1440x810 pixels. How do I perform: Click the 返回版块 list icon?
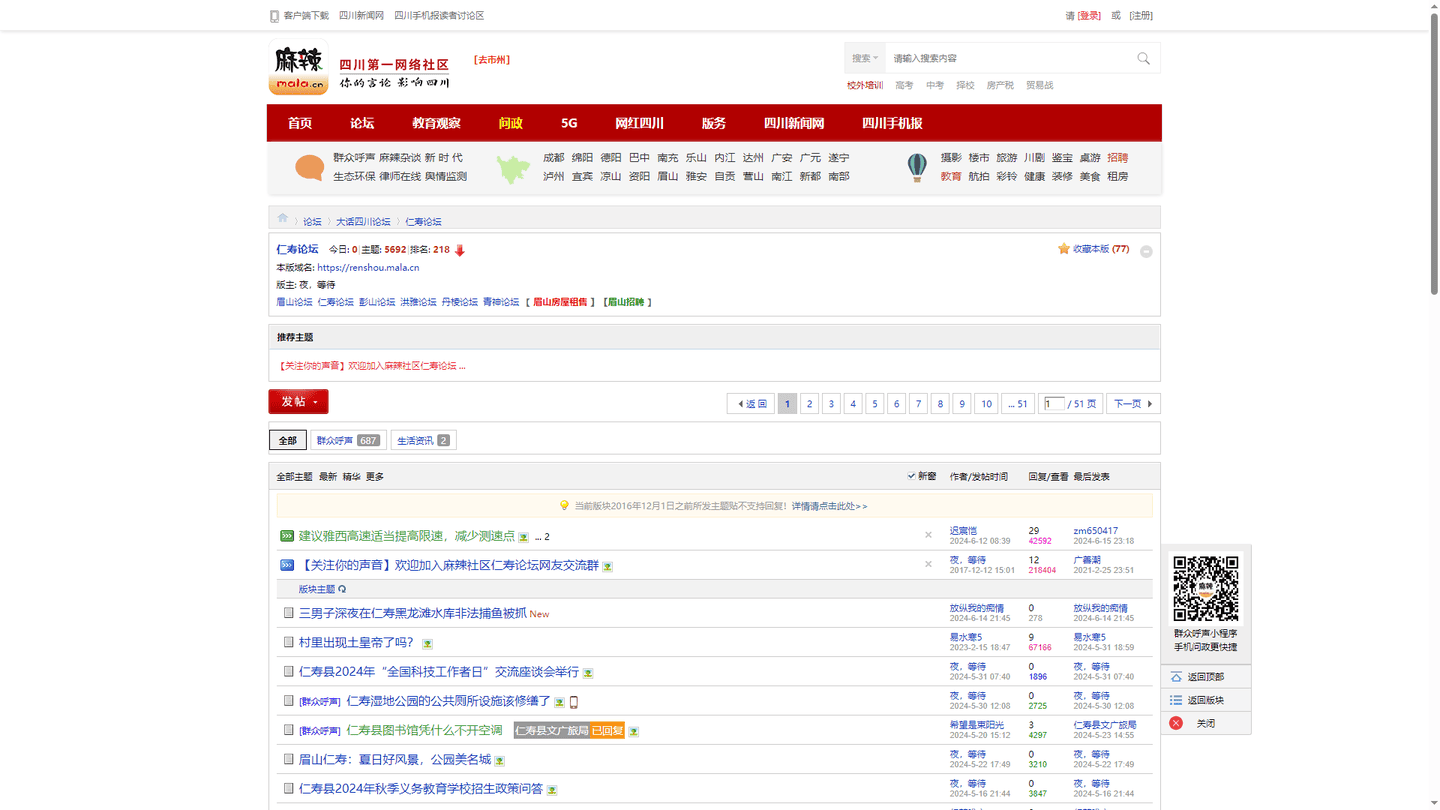[1176, 700]
